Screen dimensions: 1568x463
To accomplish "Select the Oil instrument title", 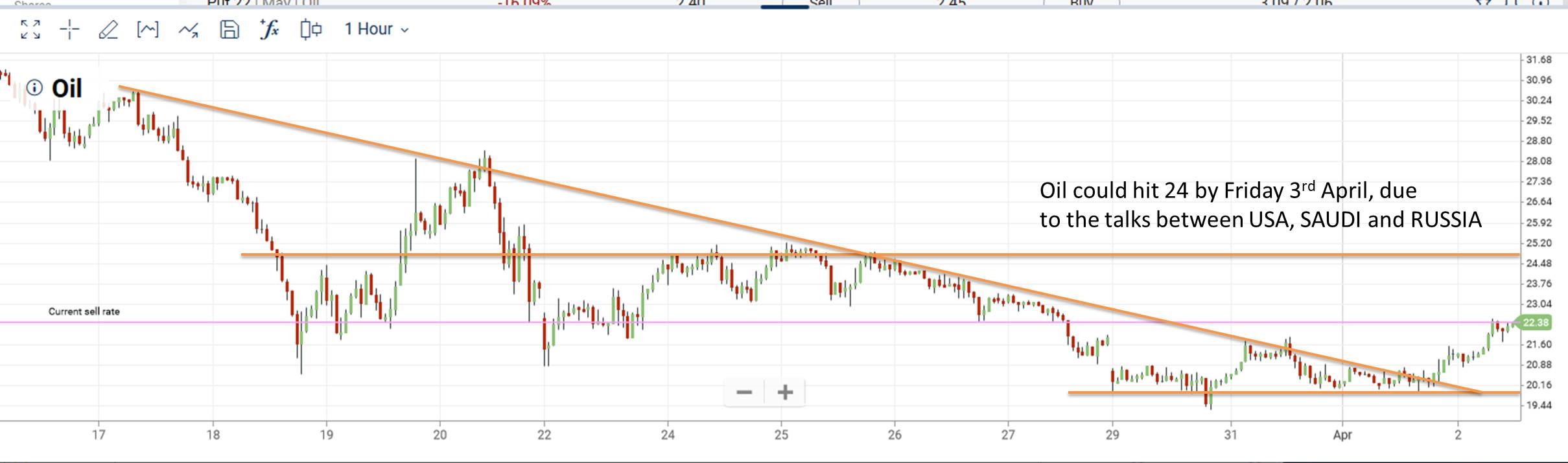I will tap(67, 89).
